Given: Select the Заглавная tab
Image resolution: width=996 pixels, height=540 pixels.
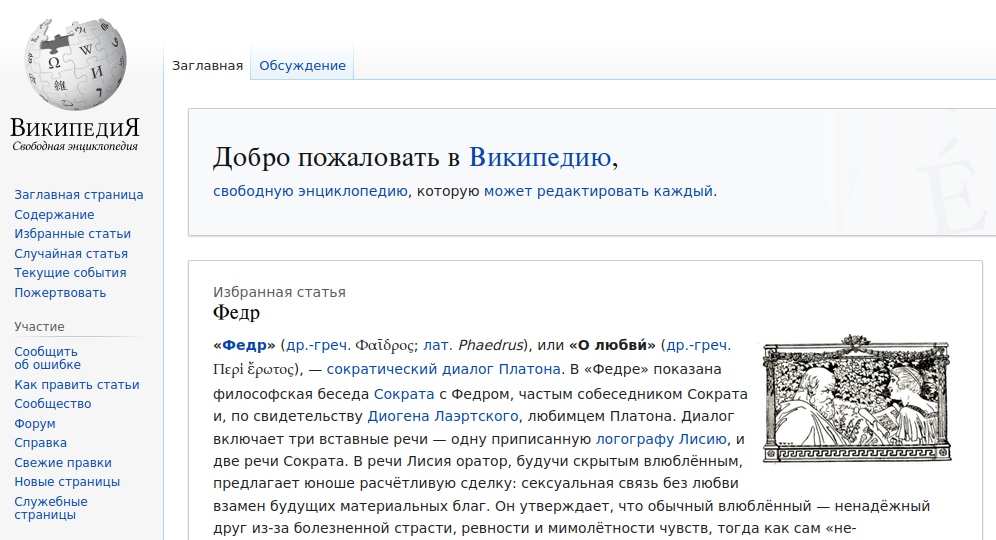Looking at the screenshot, I should 208,65.
